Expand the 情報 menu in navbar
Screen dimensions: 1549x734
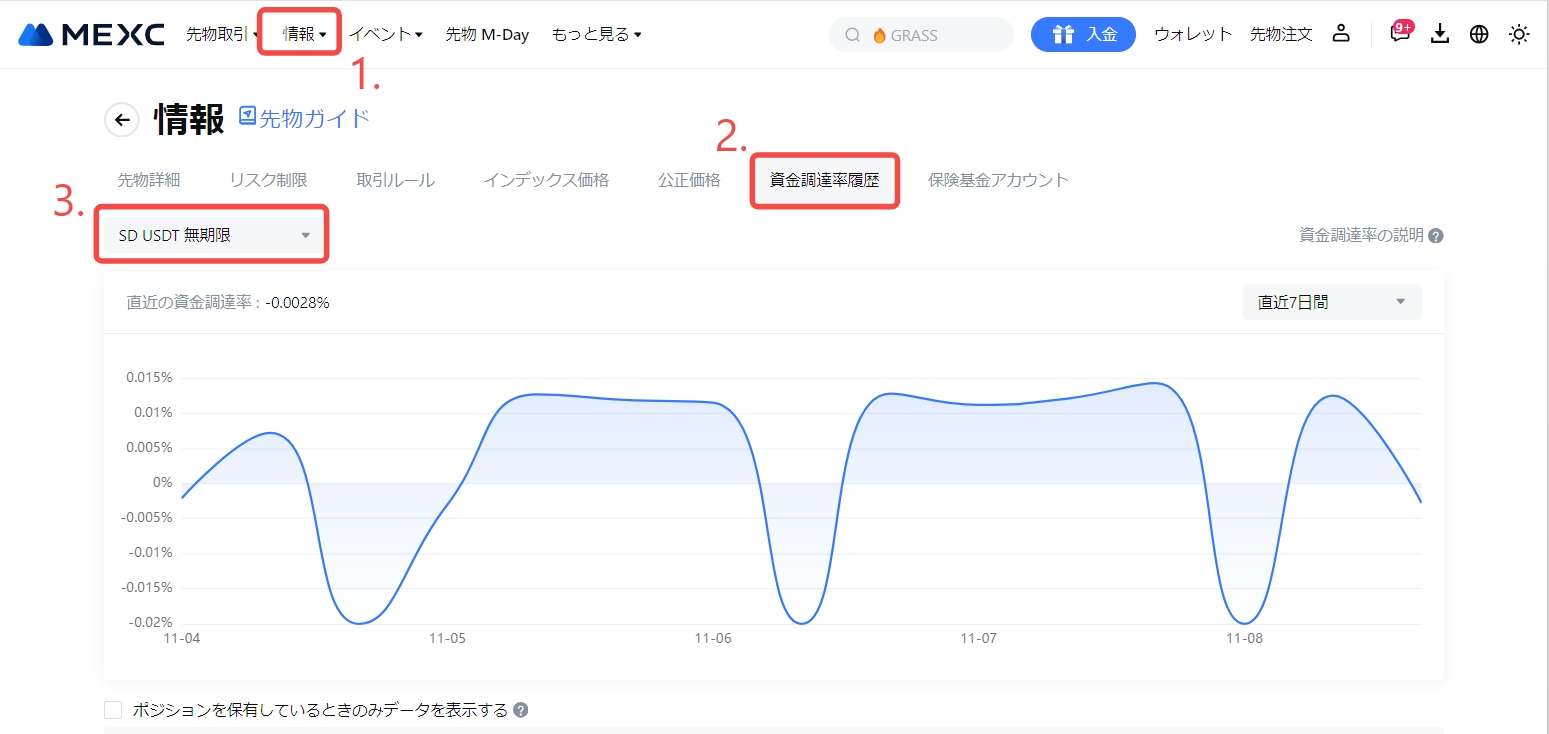click(x=304, y=34)
